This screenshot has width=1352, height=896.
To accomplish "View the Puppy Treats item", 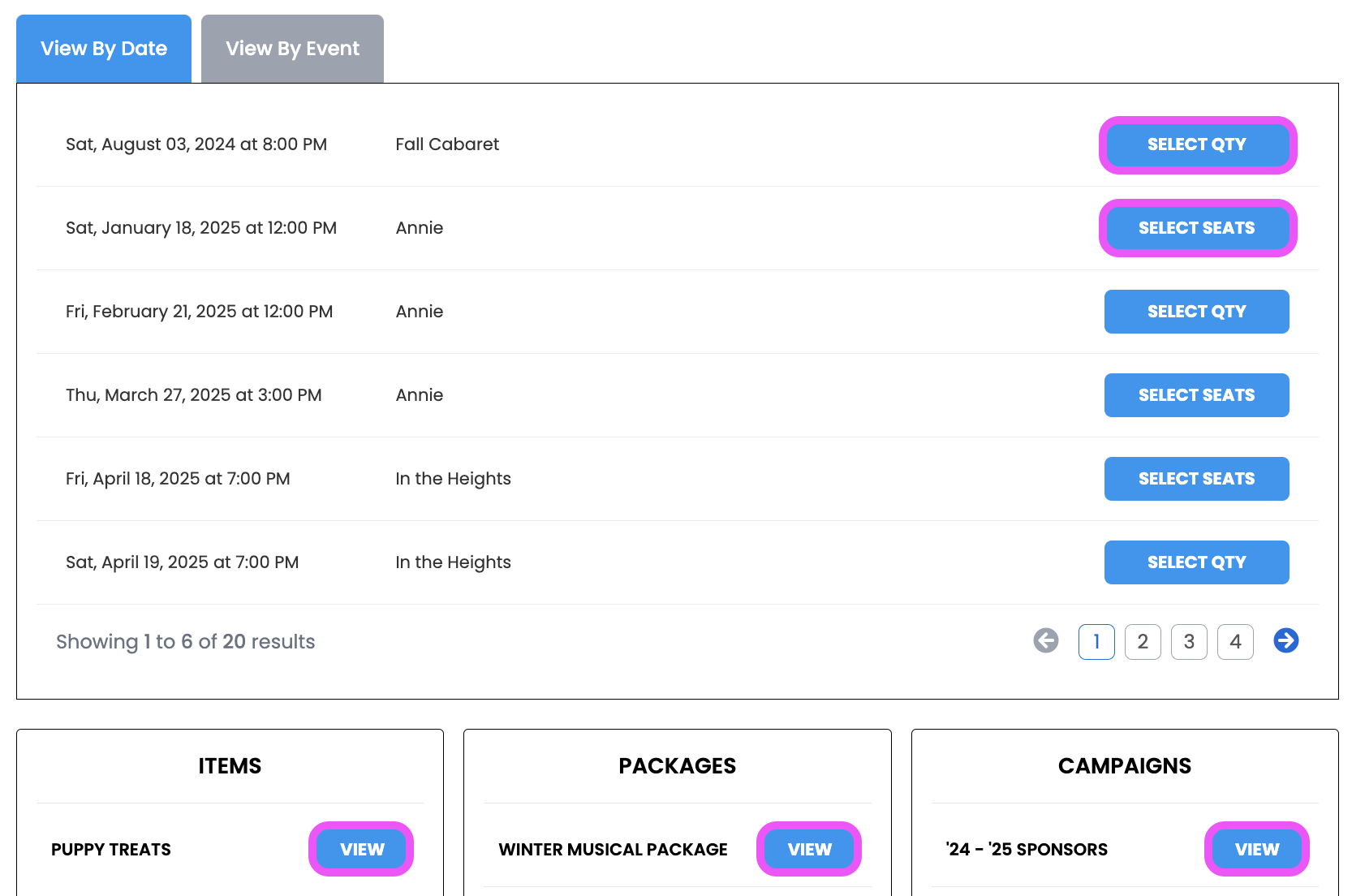I will point(362,849).
